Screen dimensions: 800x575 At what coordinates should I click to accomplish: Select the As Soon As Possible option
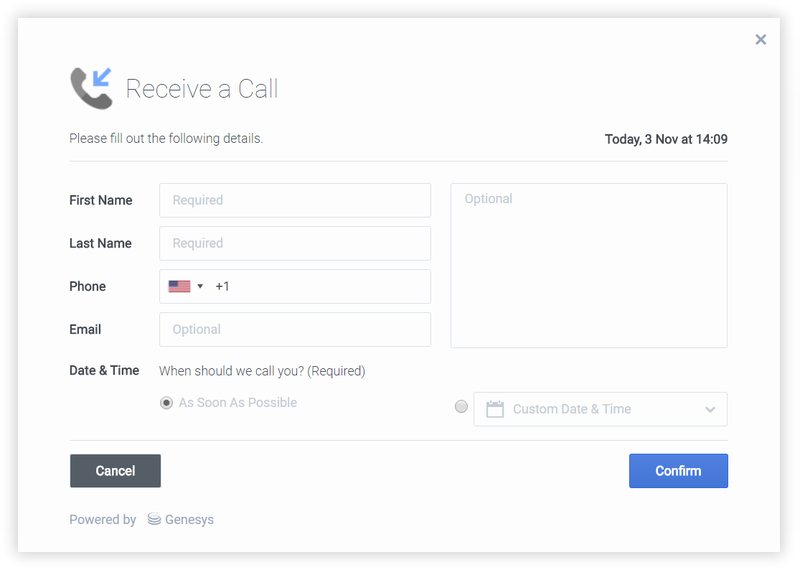pyautogui.click(x=166, y=403)
